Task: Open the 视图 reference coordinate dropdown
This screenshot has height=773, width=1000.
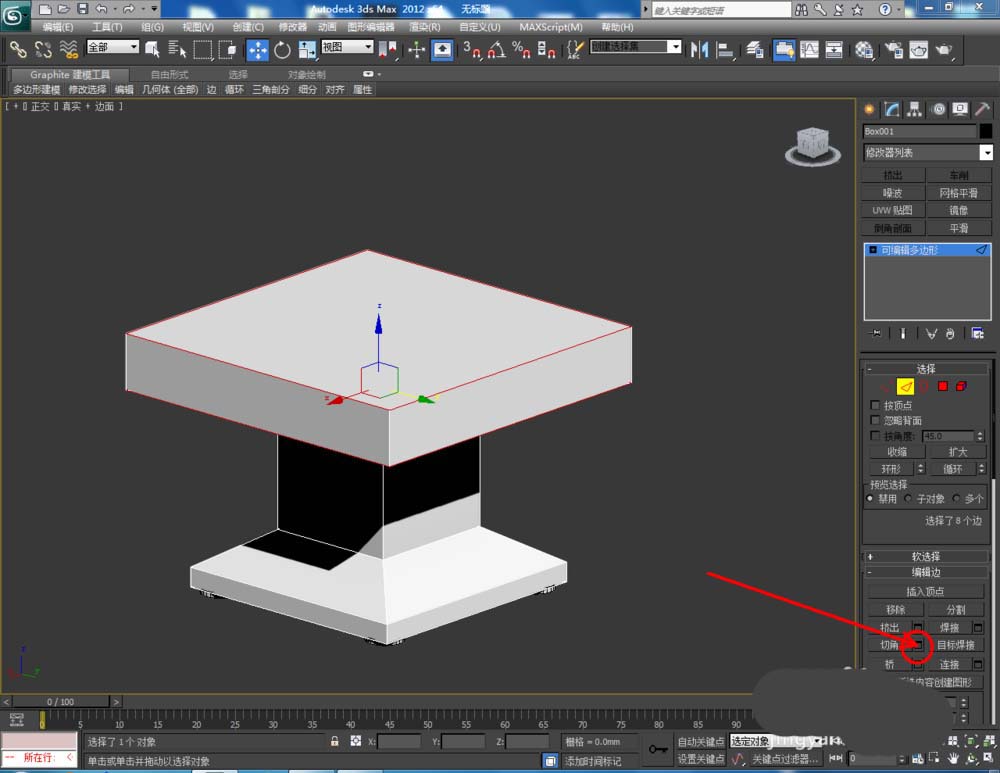Action: [x=347, y=47]
